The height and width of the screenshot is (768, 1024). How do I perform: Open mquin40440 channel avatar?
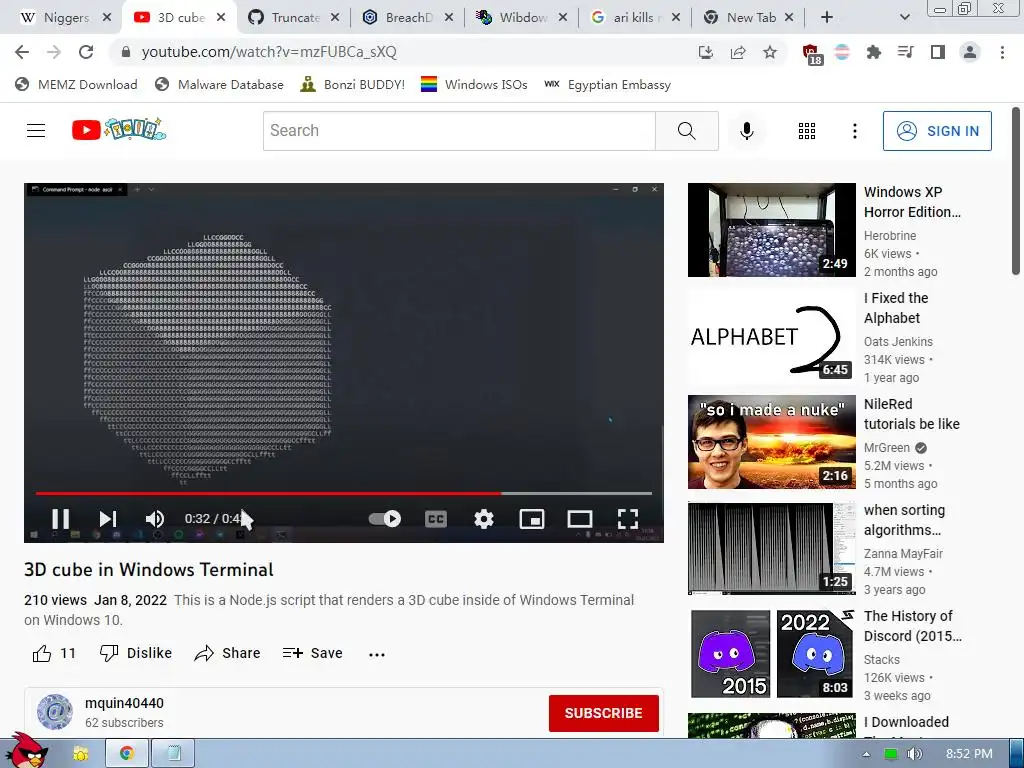point(55,712)
